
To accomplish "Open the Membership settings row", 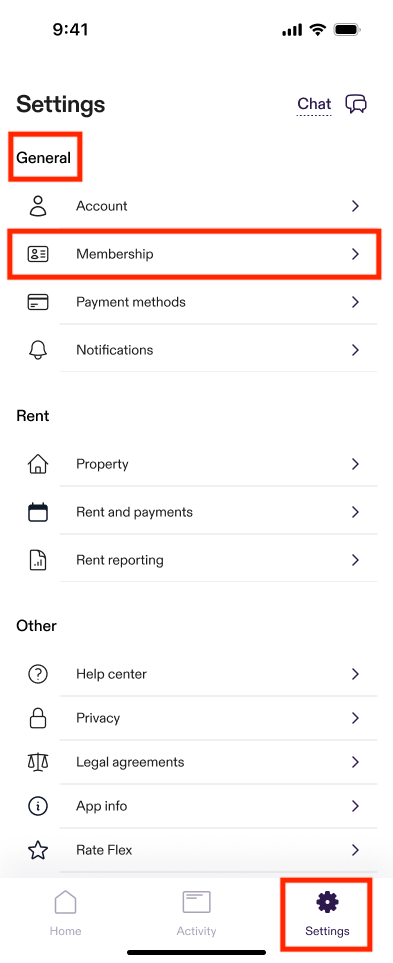I will 195,254.
